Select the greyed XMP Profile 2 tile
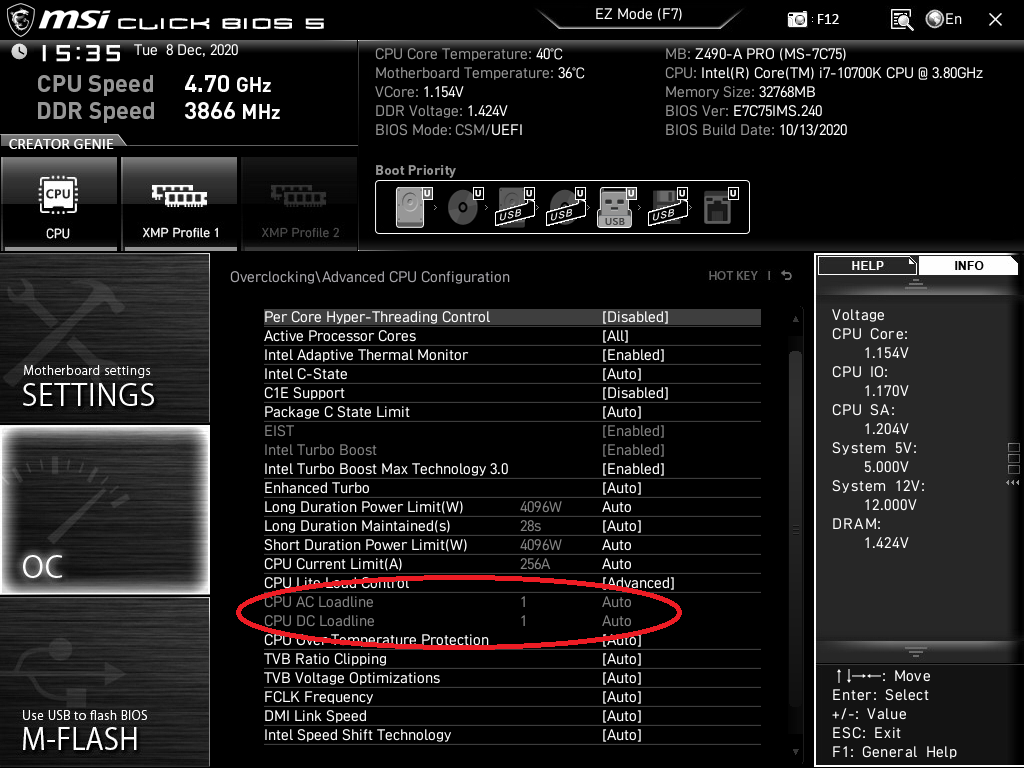The height and width of the screenshot is (768, 1024). tap(300, 204)
